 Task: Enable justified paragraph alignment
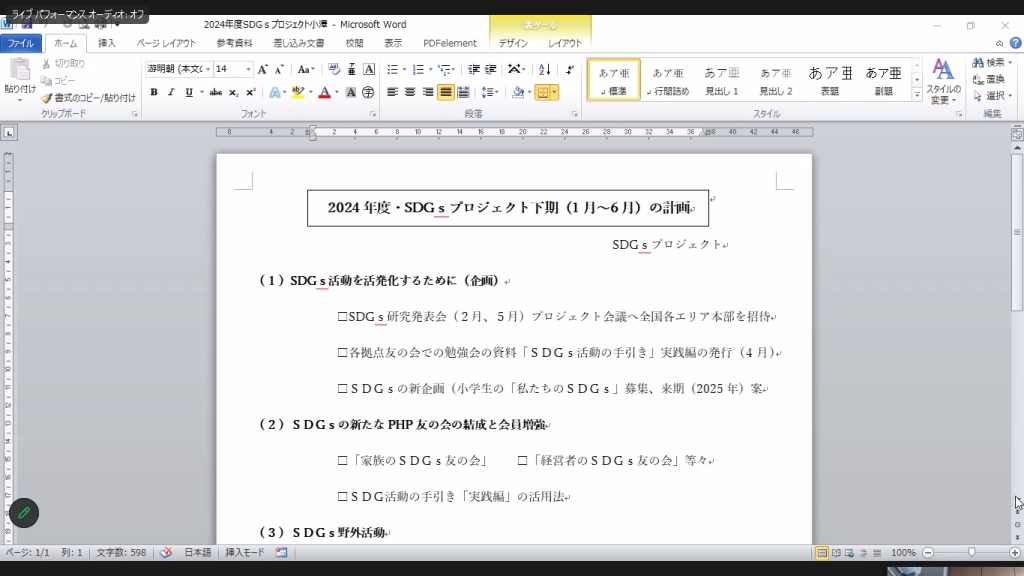click(x=446, y=92)
